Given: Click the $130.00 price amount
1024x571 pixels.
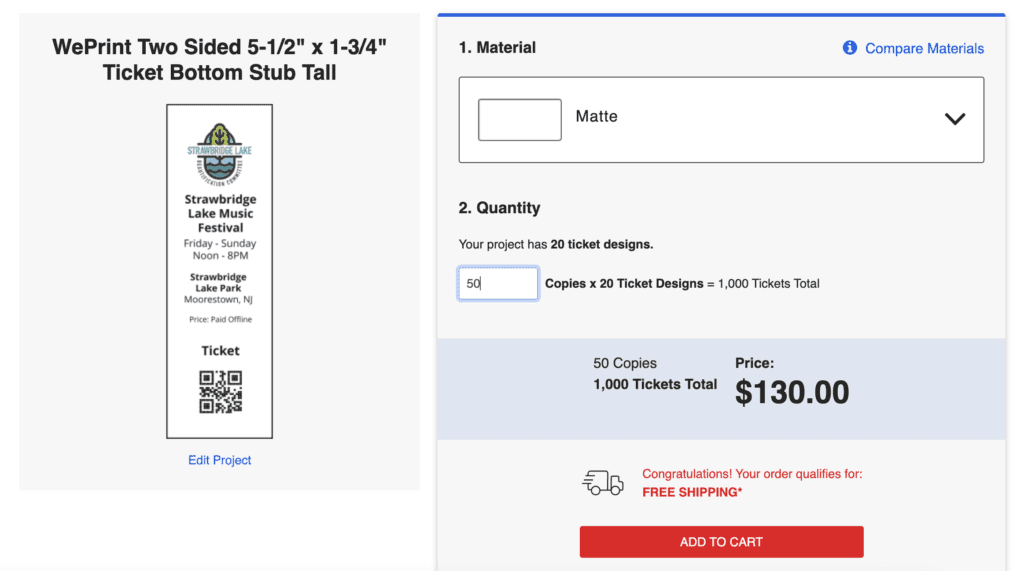Looking at the screenshot, I should (792, 393).
